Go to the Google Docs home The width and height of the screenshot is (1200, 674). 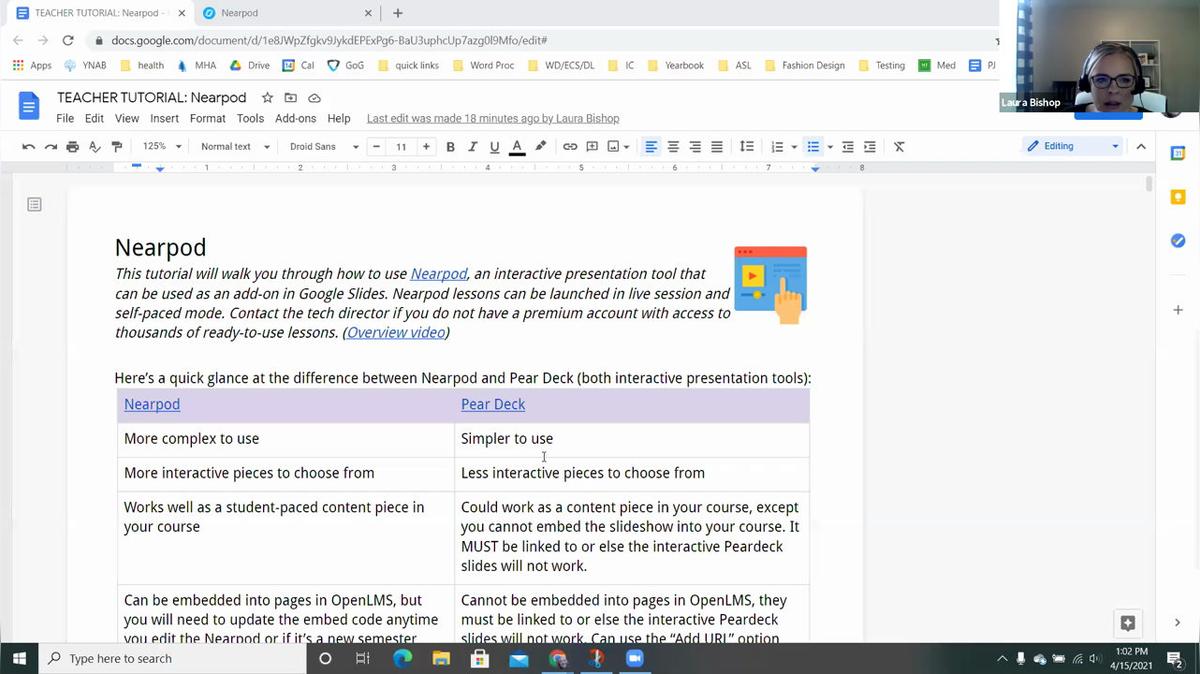(28, 106)
